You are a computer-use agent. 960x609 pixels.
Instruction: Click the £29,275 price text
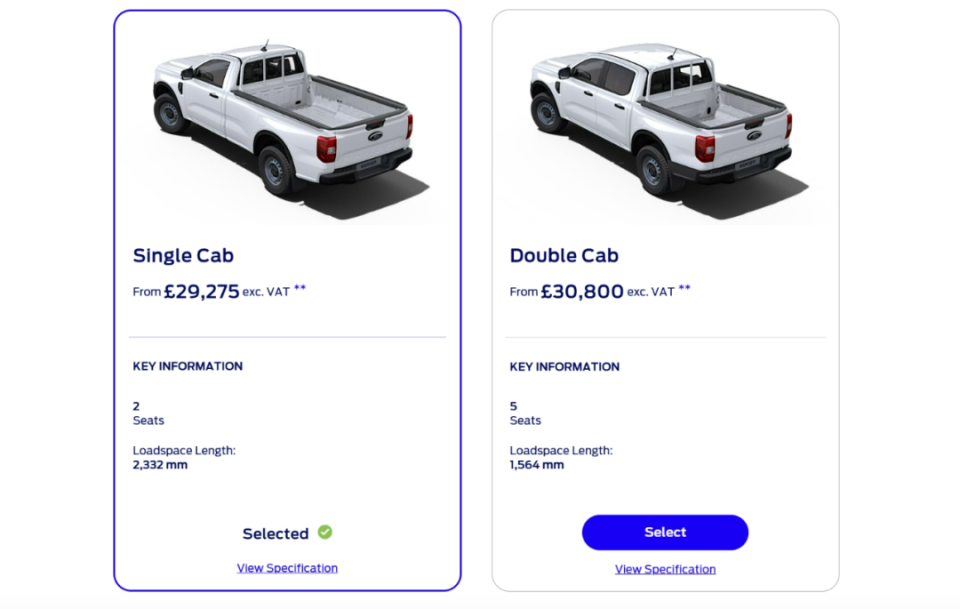coord(201,291)
